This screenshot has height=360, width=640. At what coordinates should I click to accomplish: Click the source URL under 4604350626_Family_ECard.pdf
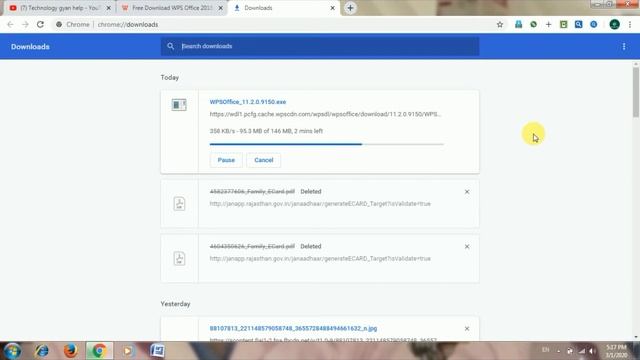[320, 259]
